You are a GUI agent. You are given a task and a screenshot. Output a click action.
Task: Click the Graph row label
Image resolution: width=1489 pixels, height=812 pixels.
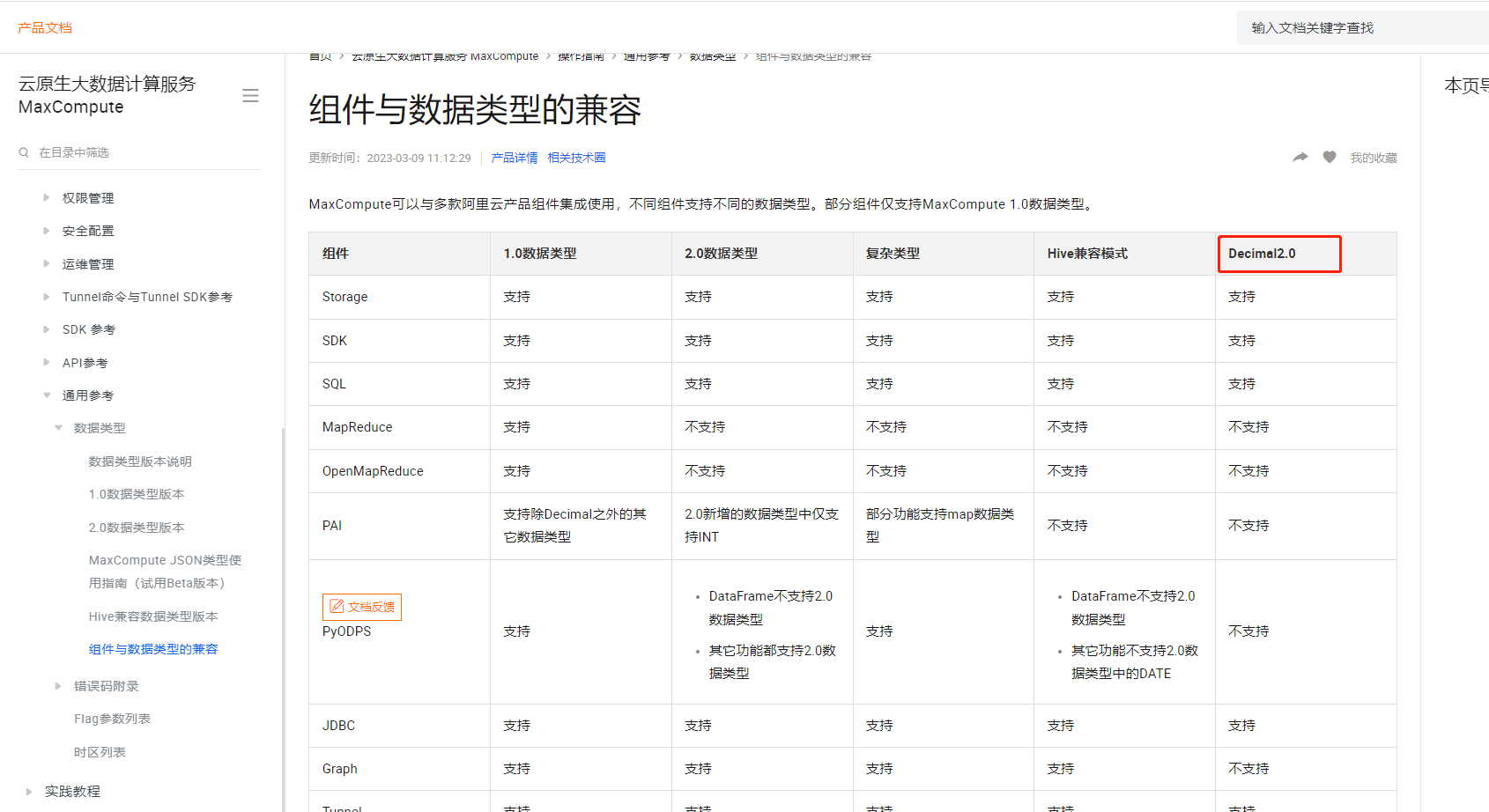pos(339,769)
